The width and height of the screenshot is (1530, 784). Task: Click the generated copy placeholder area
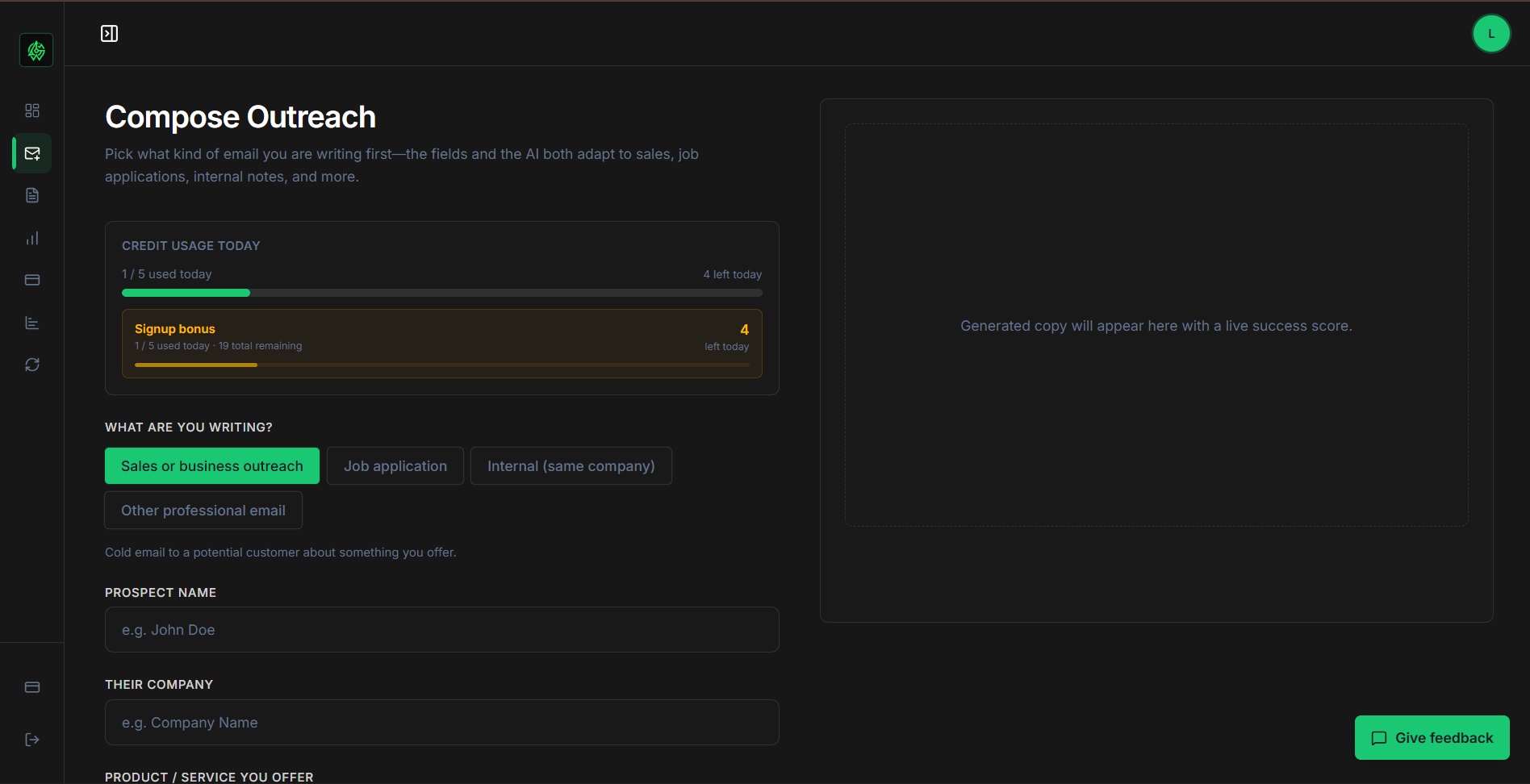(1156, 325)
